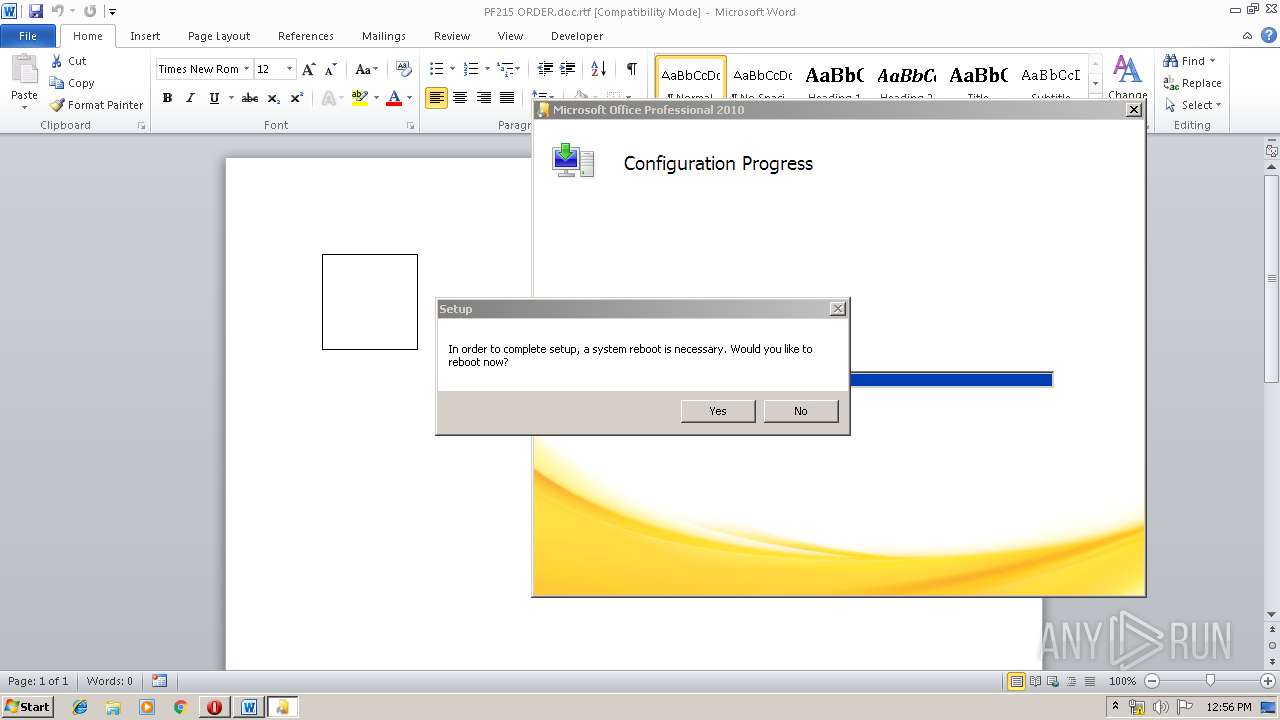Toggle strikethrough formatting

[250, 98]
